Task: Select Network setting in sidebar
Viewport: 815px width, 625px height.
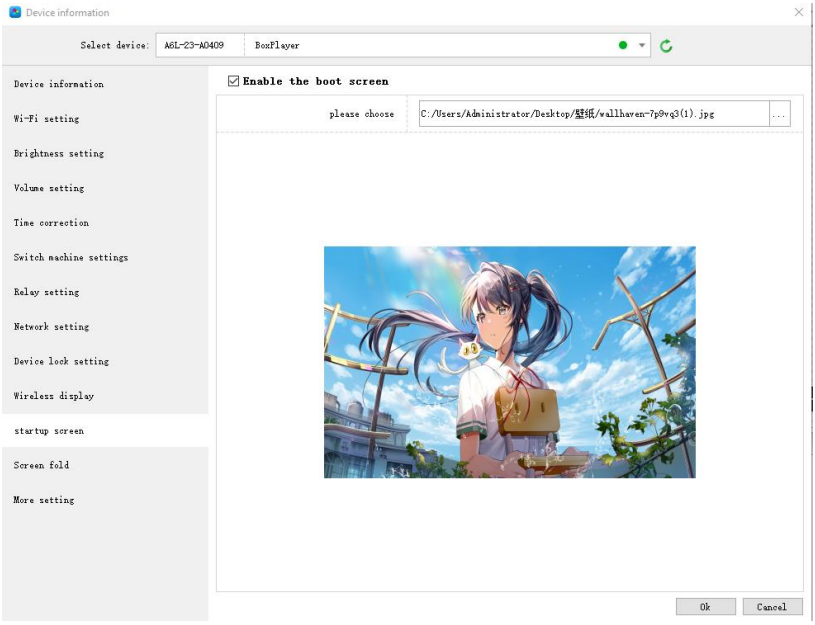Action: click(105, 327)
